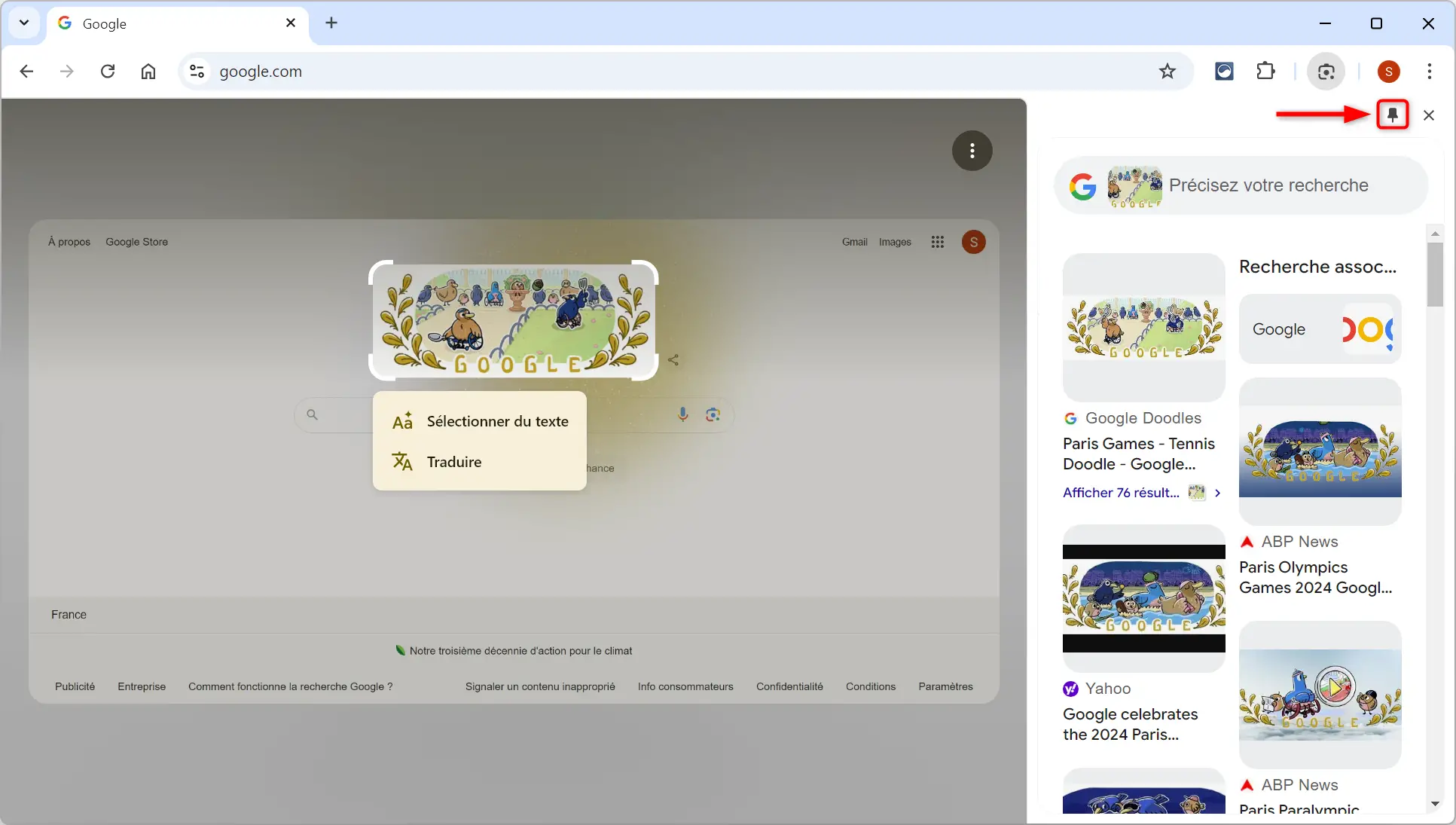Click the Google Lens toolbar icon
This screenshot has width=1456, height=825.
(1326, 72)
